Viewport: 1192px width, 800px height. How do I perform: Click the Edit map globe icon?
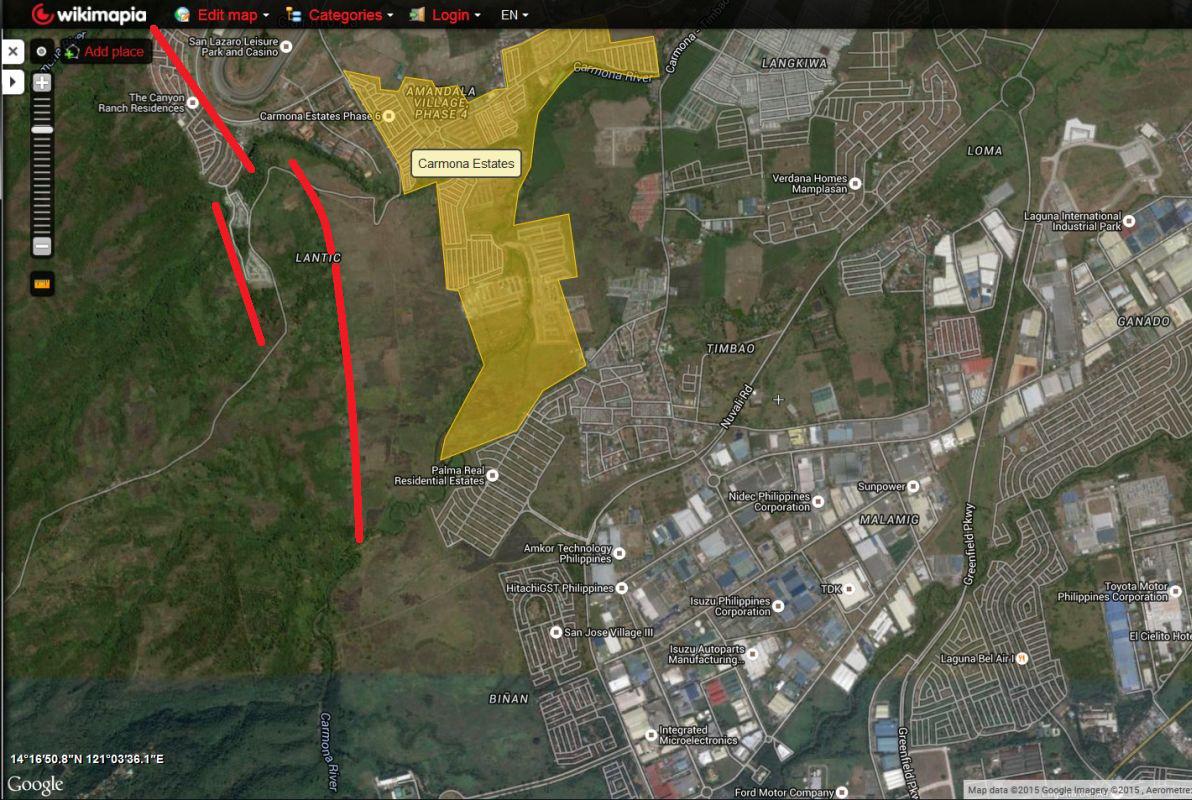[x=182, y=14]
